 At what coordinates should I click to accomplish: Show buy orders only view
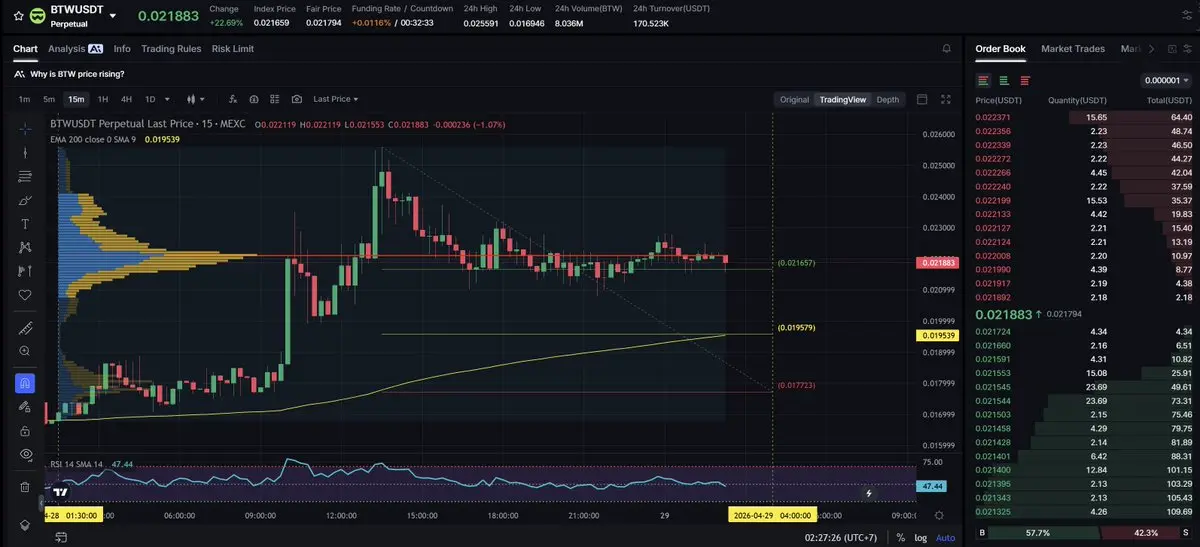pos(1004,80)
